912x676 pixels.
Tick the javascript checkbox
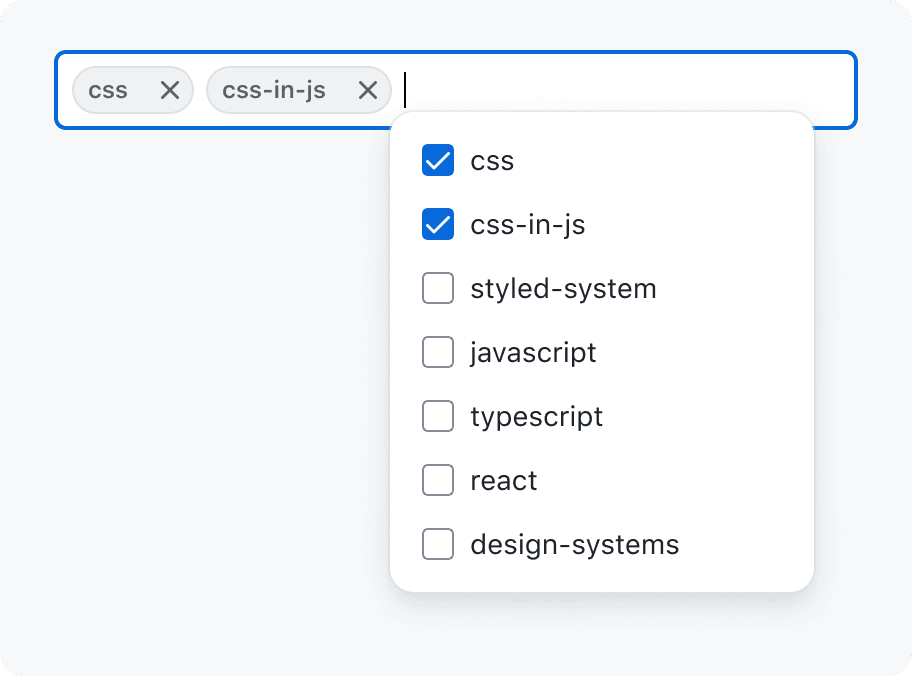coord(438,353)
